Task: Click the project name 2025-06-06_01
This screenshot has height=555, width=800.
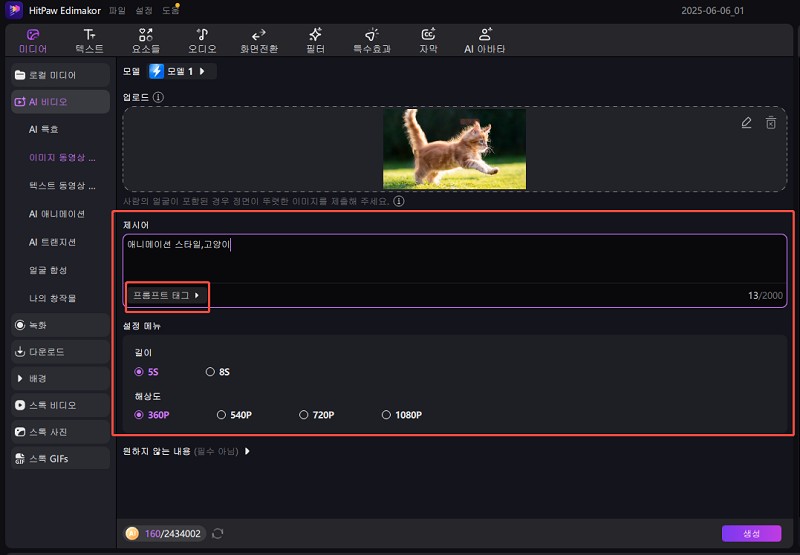Action: coord(712,11)
